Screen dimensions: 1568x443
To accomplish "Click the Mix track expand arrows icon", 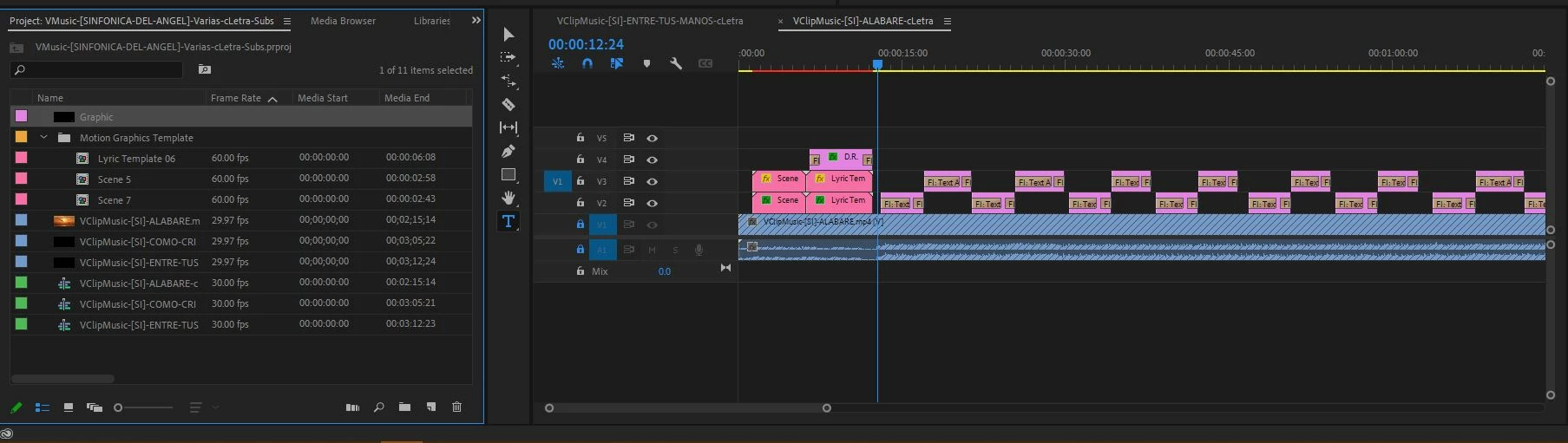I will click(725, 268).
